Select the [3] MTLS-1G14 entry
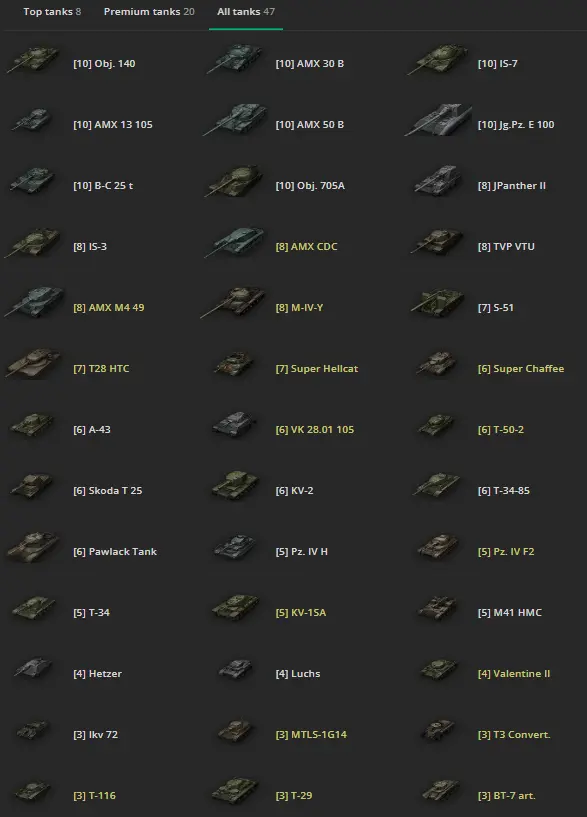The height and width of the screenshot is (817, 587). (x=311, y=734)
